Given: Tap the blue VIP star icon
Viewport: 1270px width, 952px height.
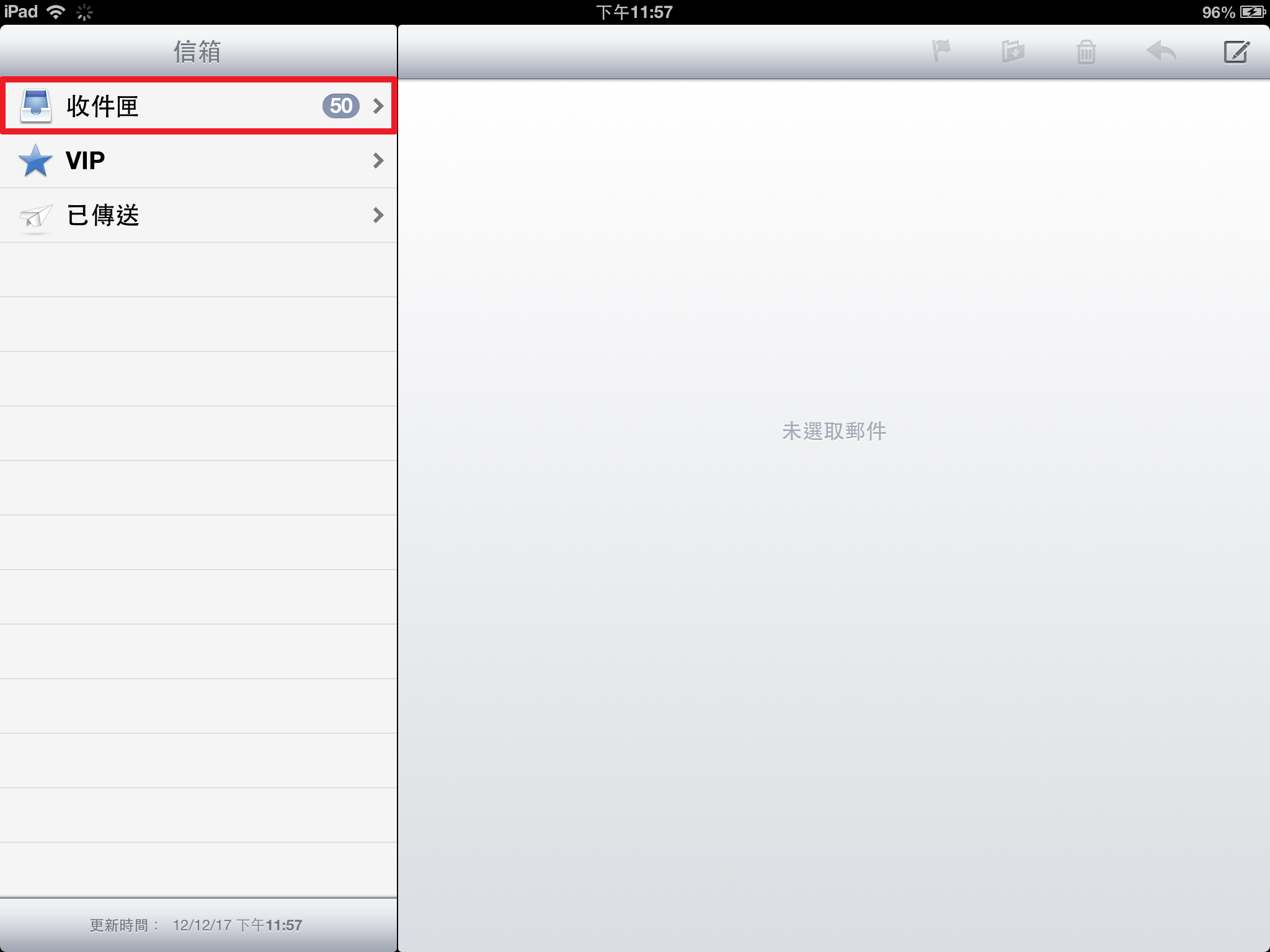Looking at the screenshot, I should coord(35,161).
